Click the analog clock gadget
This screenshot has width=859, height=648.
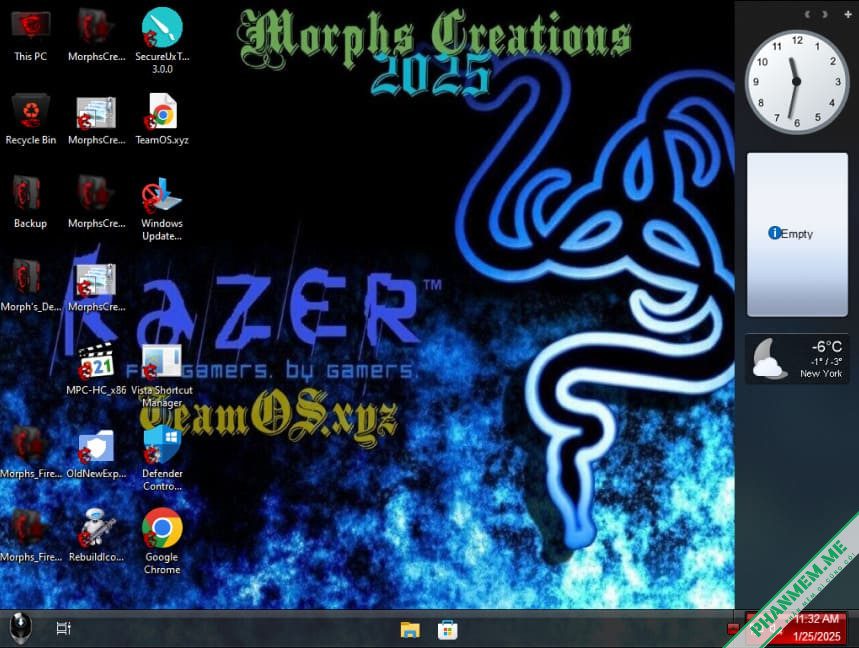click(797, 81)
